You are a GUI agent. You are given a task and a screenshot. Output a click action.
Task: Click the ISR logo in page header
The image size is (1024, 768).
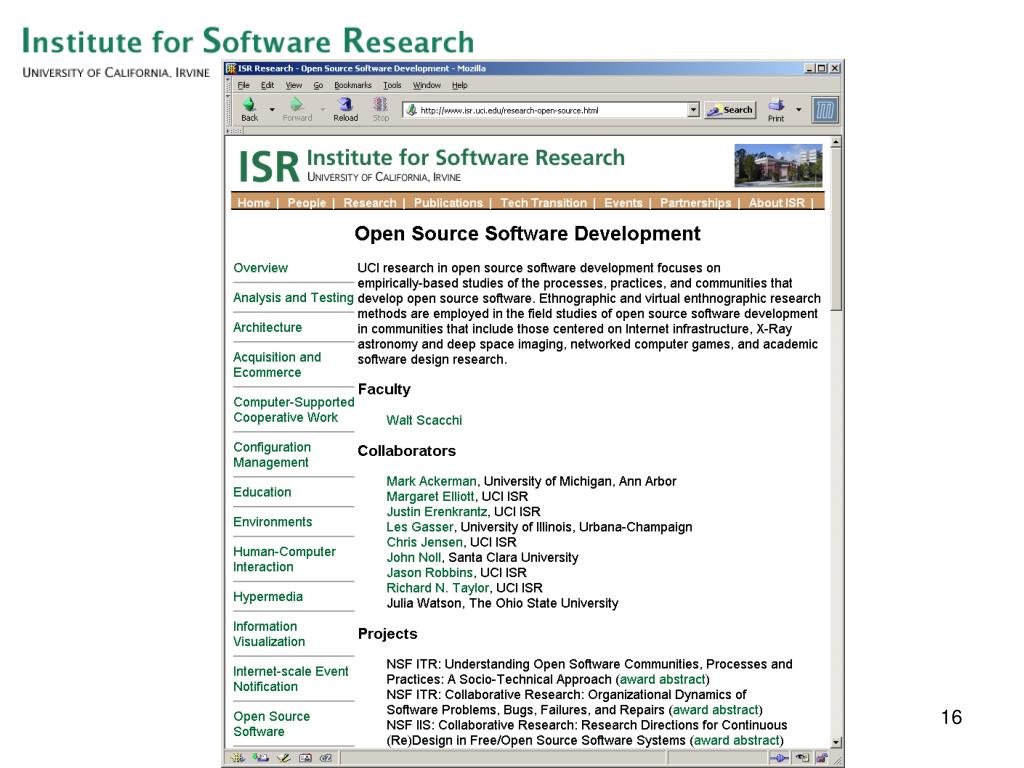(x=268, y=167)
